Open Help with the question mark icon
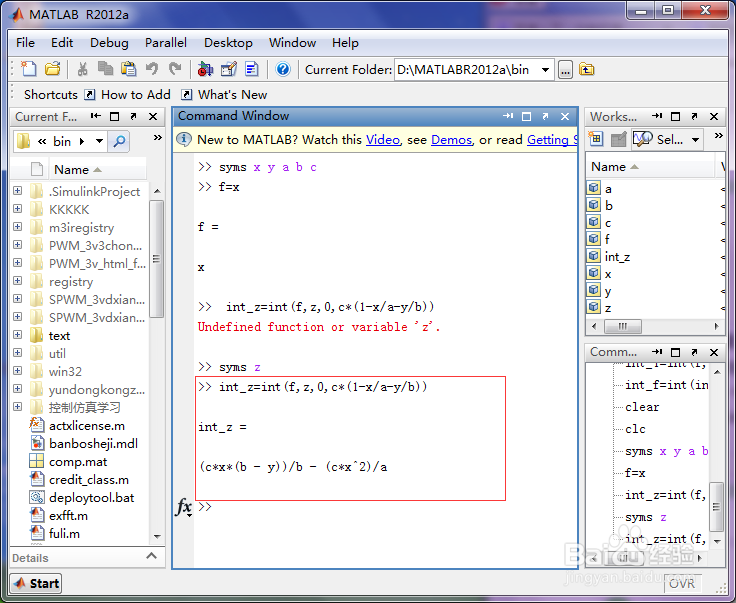The height and width of the screenshot is (603, 736). click(x=283, y=69)
